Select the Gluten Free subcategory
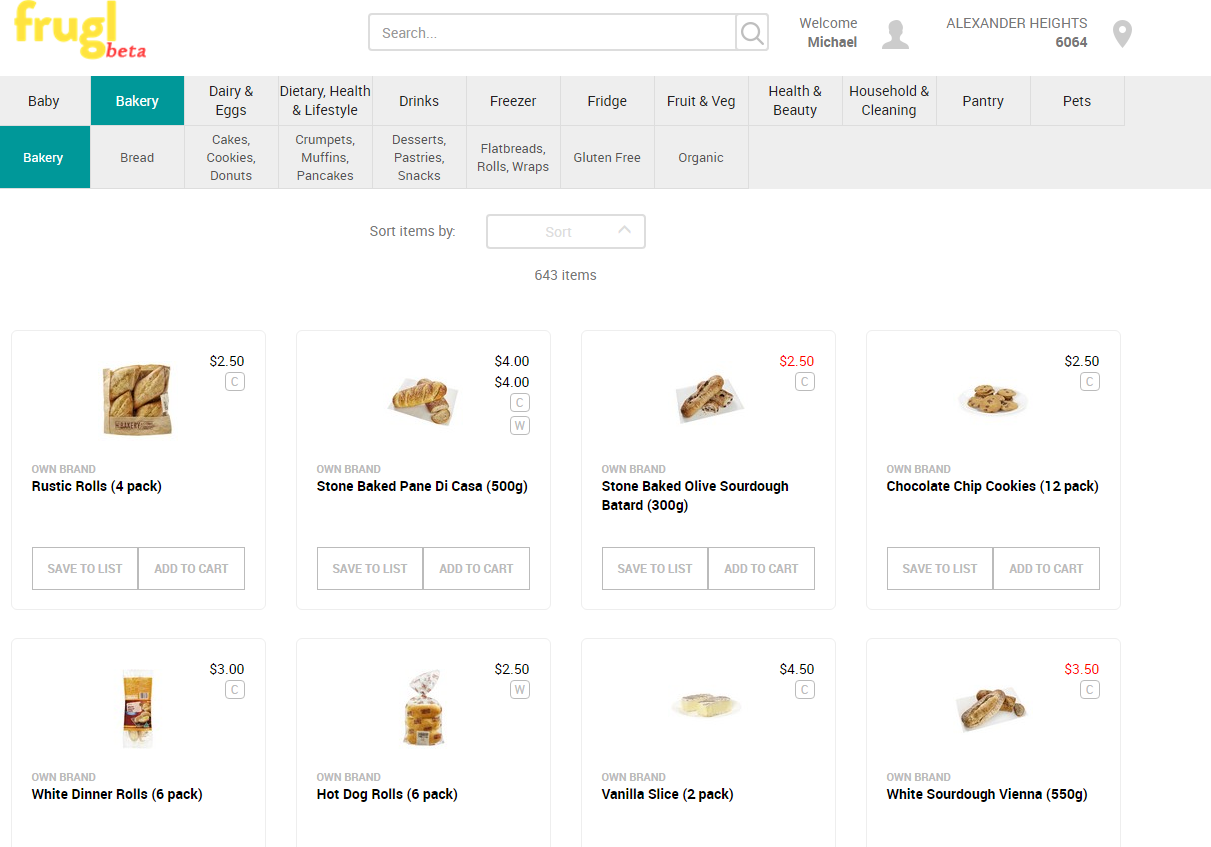 click(607, 157)
